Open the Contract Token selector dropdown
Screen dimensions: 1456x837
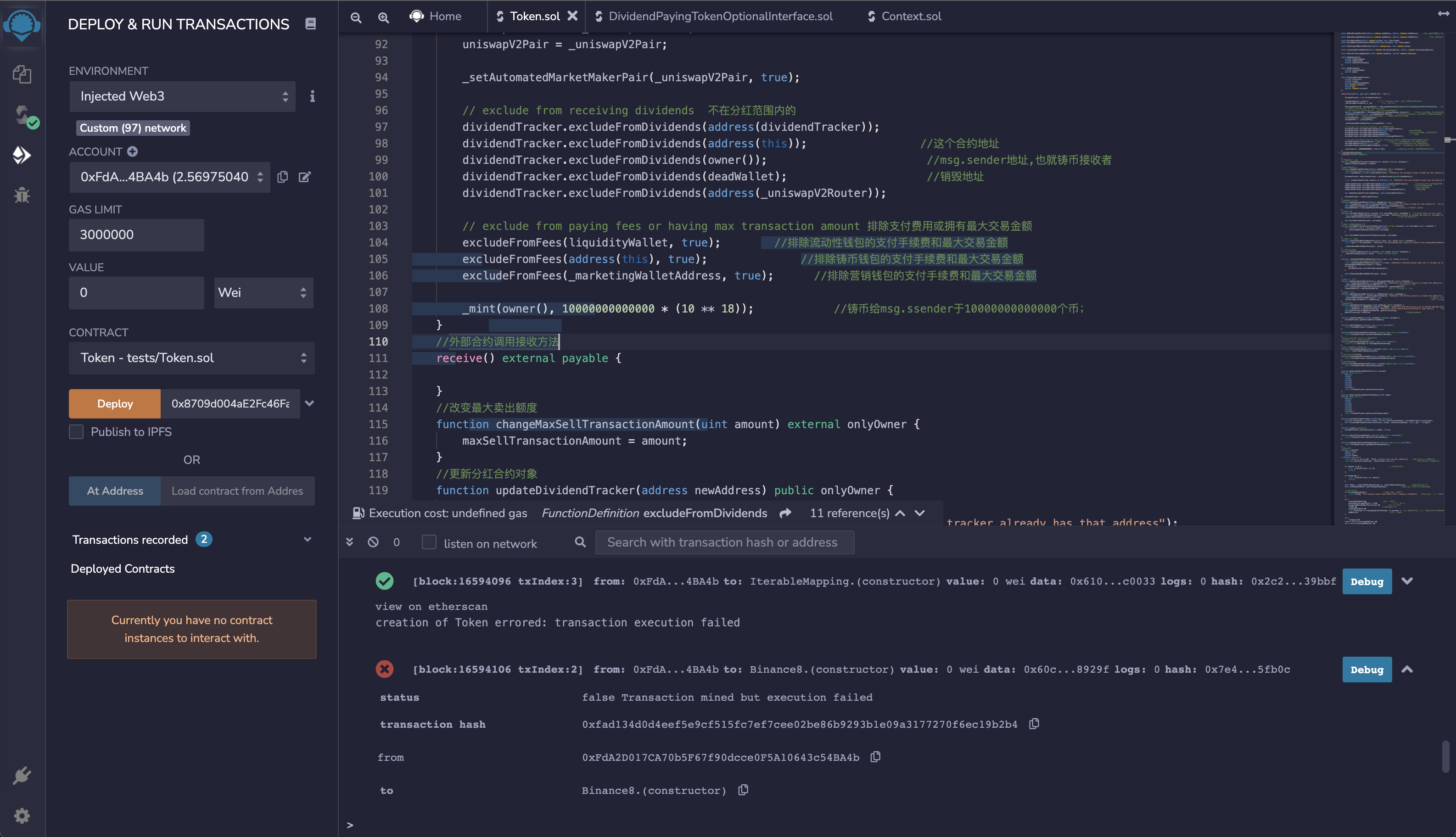point(191,358)
